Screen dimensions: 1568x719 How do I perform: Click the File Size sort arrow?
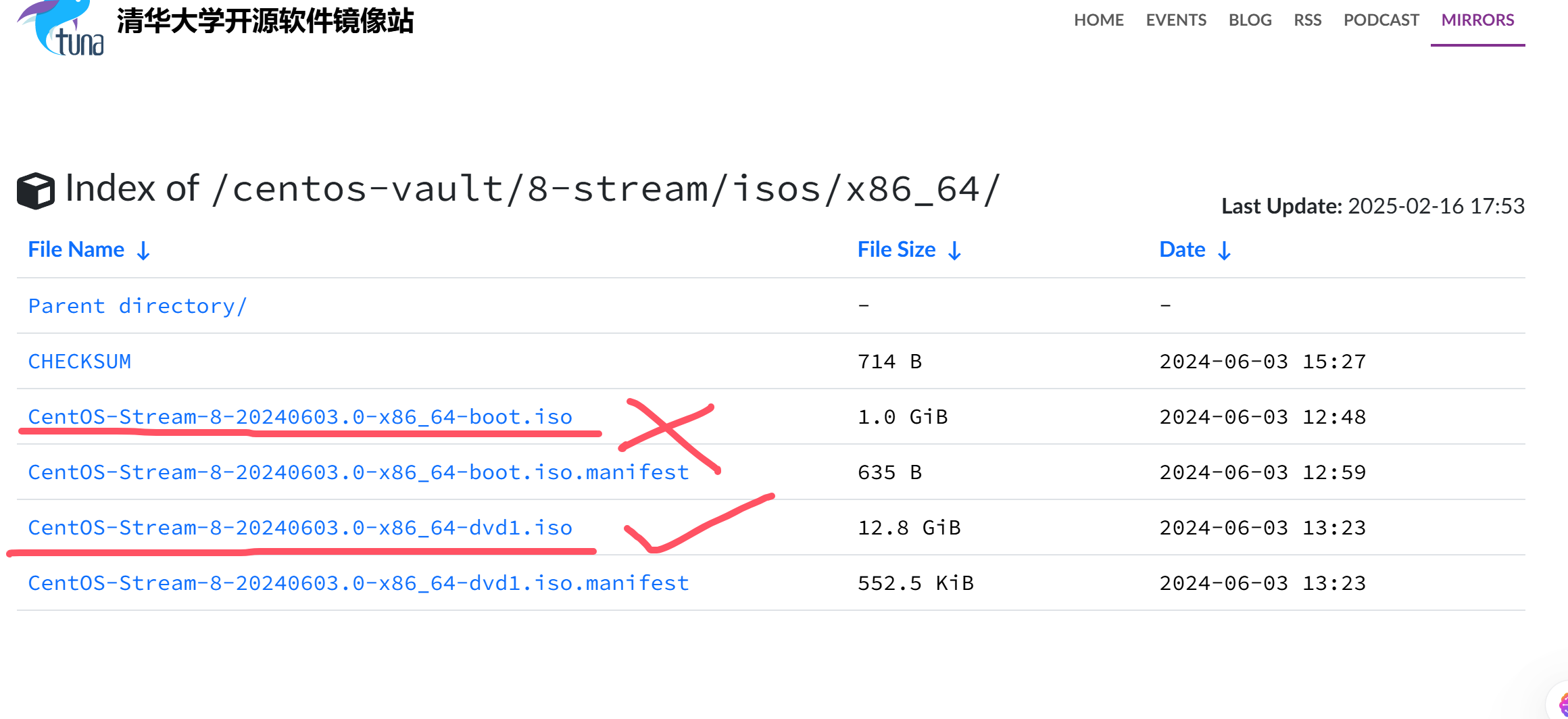pos(954,251)
